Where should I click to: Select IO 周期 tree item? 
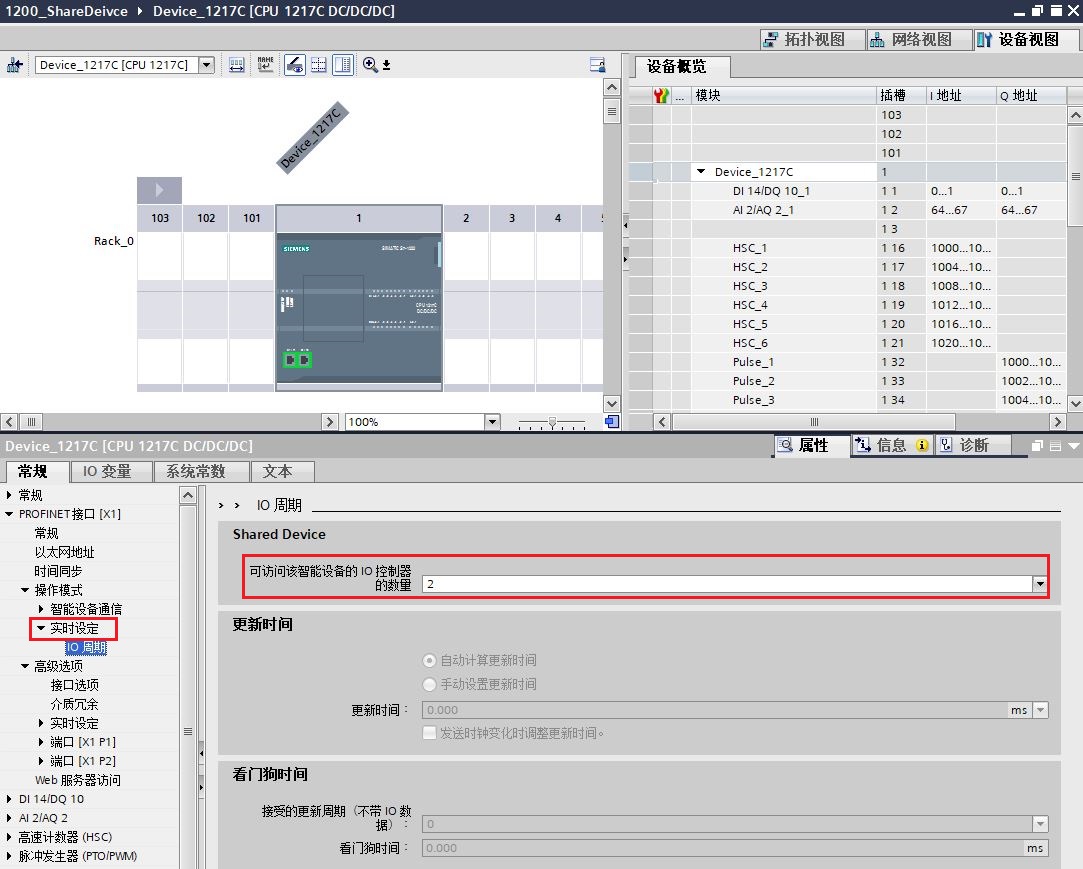(x=86, y=647)
